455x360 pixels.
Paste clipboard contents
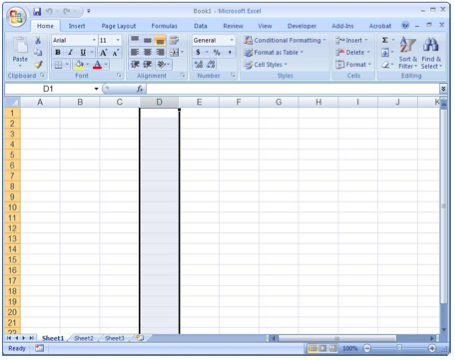(x=20, y=52)
